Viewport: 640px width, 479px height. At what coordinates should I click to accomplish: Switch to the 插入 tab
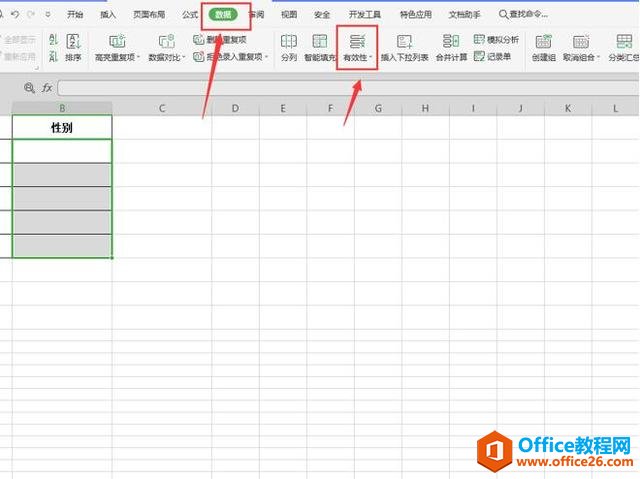(108, 15)
